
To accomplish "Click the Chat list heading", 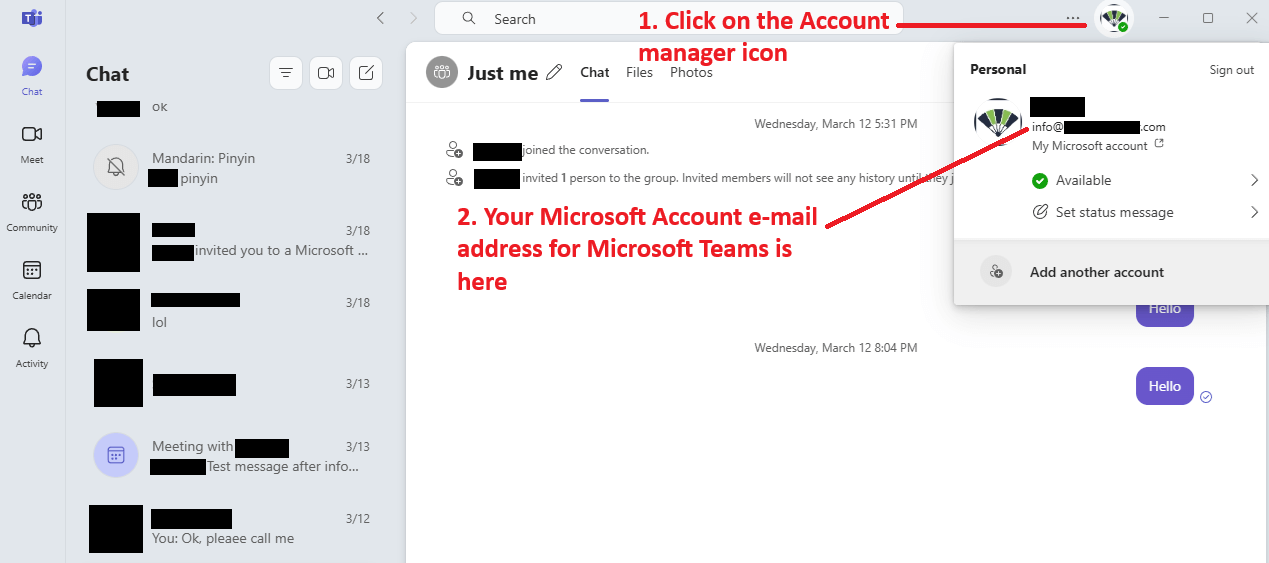I will pos(108,74).
